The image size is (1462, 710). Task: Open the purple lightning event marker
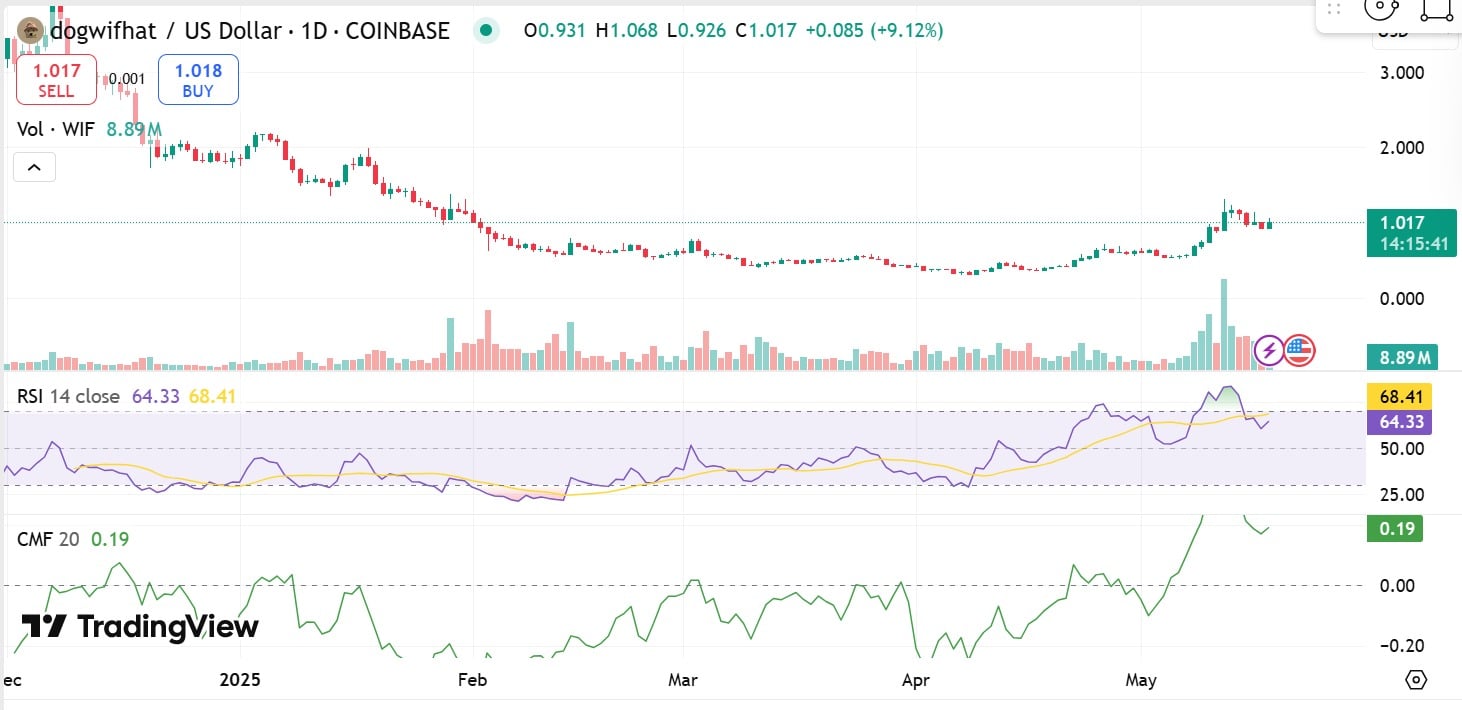[x=1270, y=350]
